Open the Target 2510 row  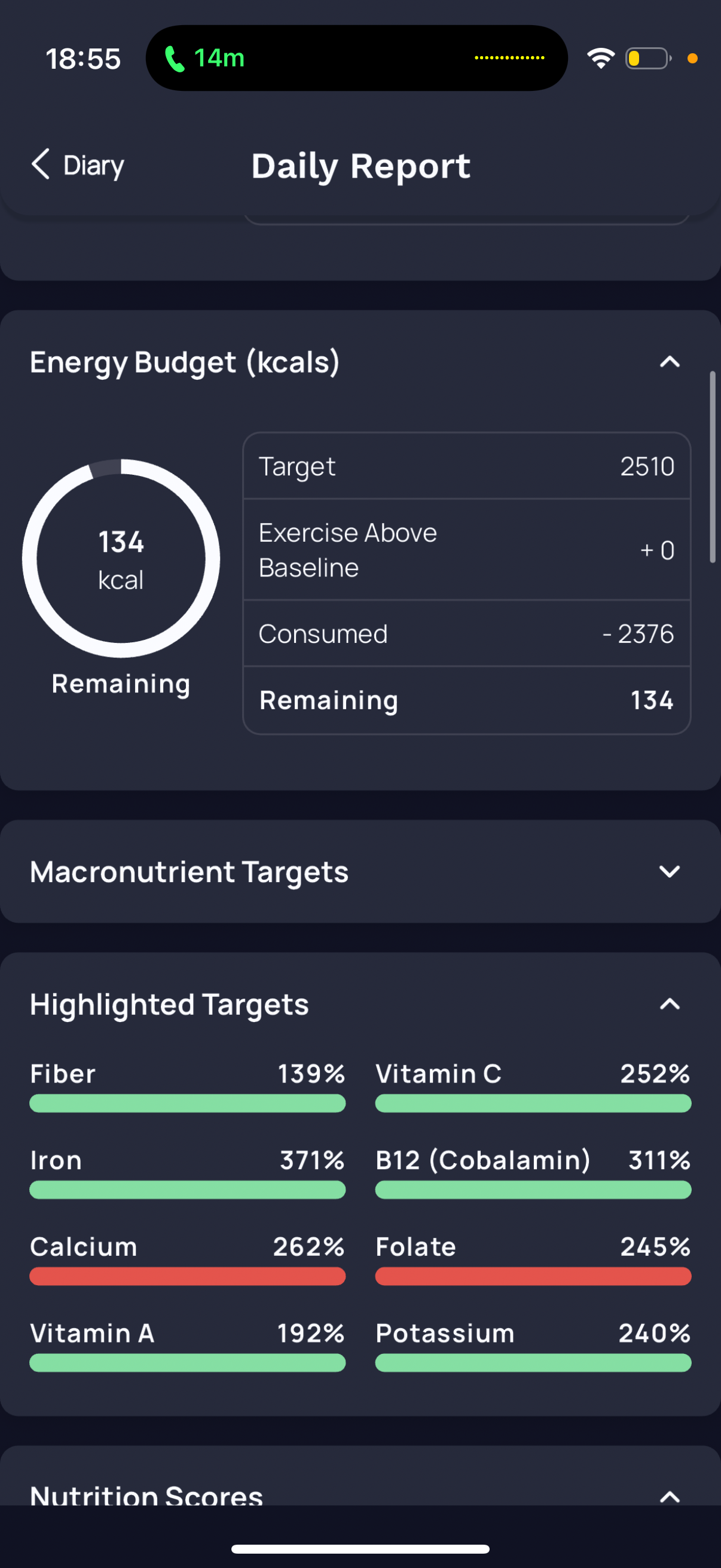[467, 466]
